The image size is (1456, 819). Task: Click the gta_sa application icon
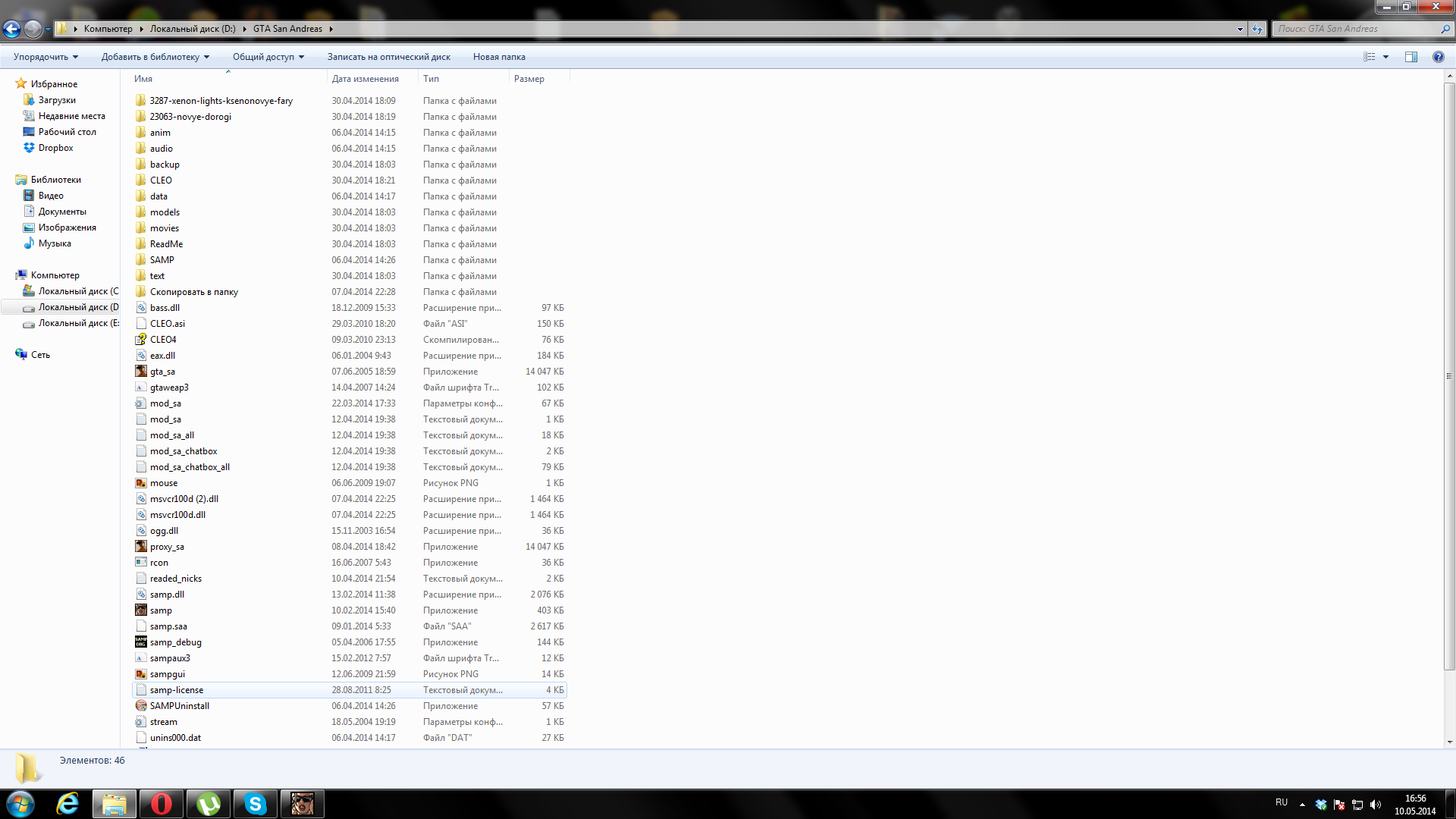pyautogui.click(x=141, y=372)
